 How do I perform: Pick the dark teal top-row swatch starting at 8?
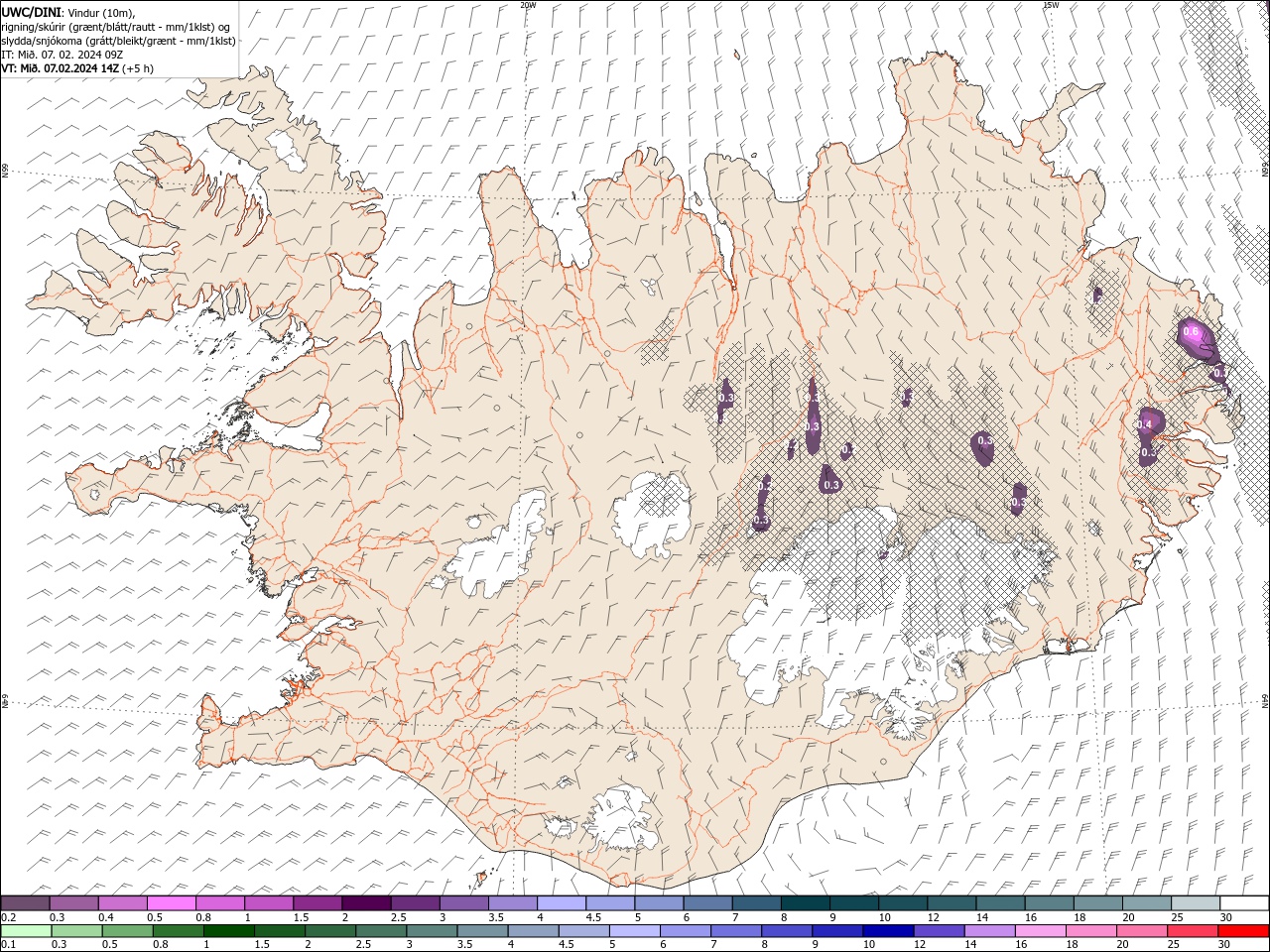pos(806,903)
